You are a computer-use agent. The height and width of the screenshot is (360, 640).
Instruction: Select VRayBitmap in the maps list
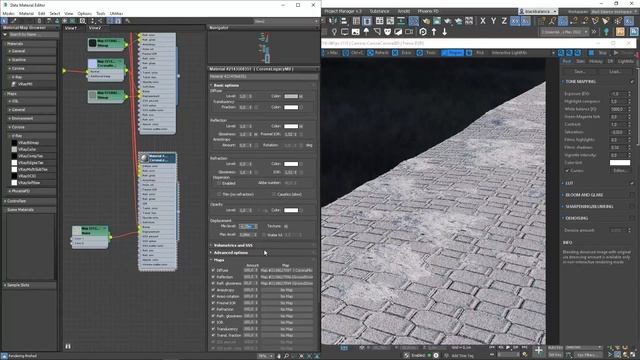click(x=28, y=143)
